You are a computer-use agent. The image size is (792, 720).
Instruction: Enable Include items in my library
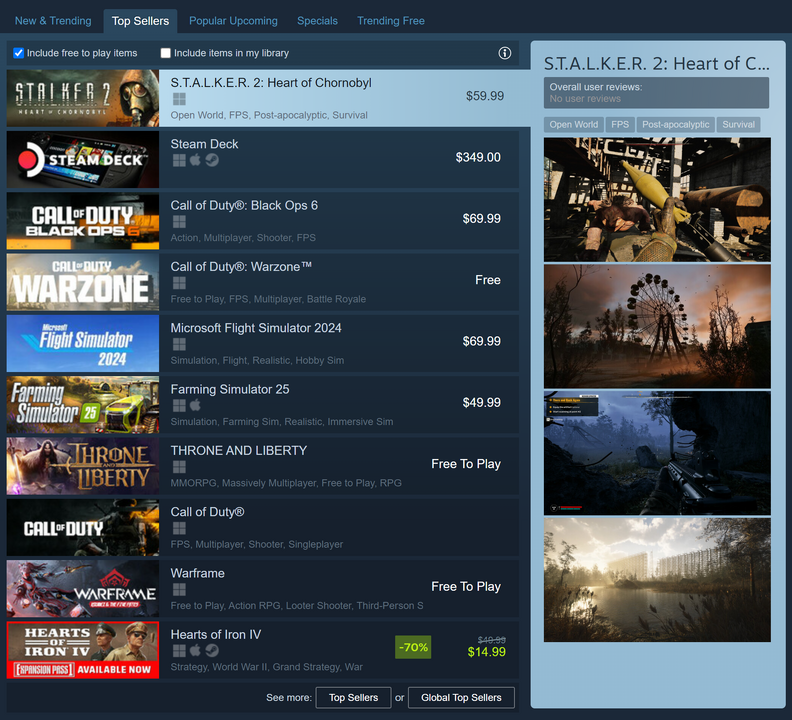pos(166,53)
